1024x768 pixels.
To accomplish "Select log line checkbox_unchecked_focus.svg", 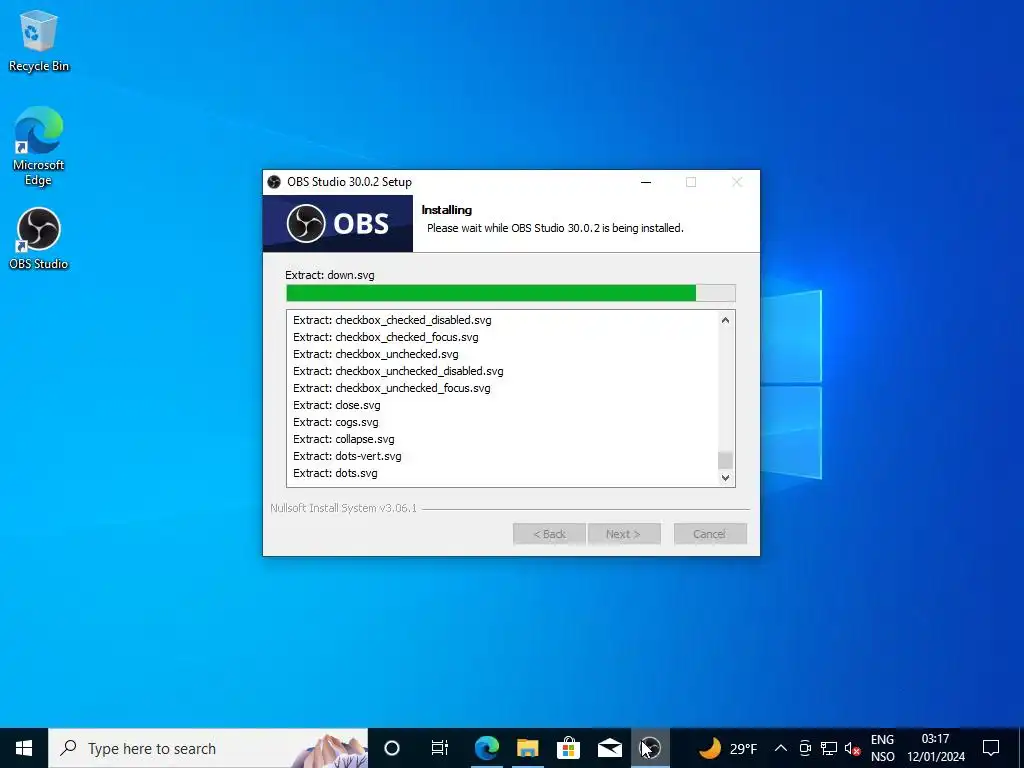I will (391, 388).
